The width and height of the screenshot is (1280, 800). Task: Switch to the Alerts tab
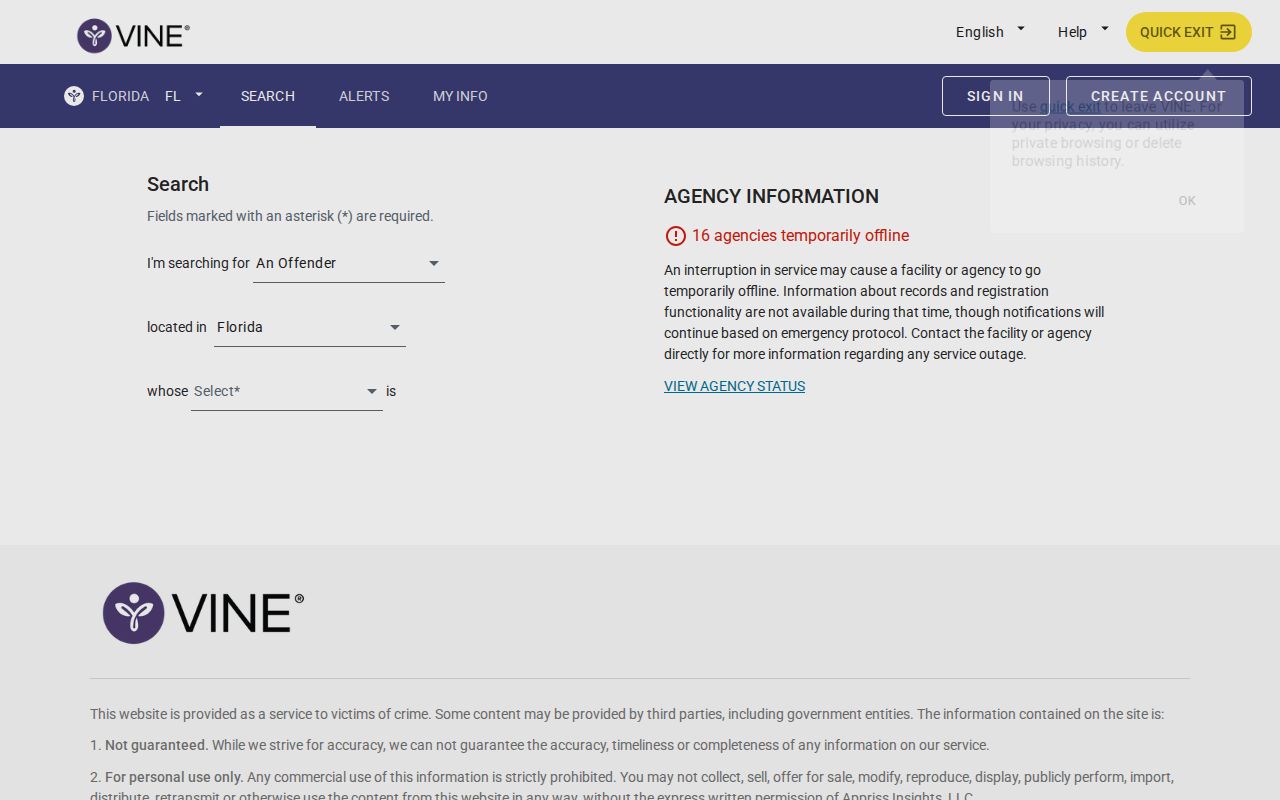point(364,96)
